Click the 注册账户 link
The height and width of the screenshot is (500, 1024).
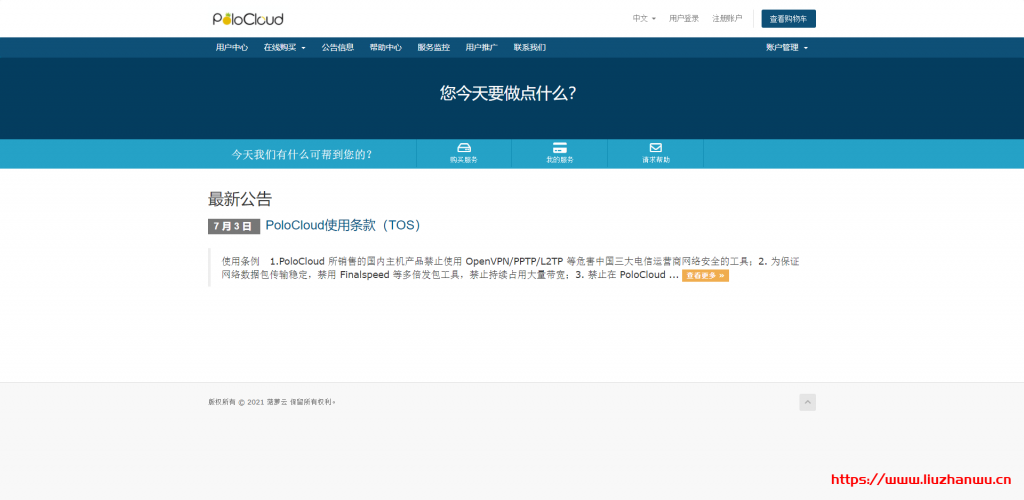click(x=727, y=18)
